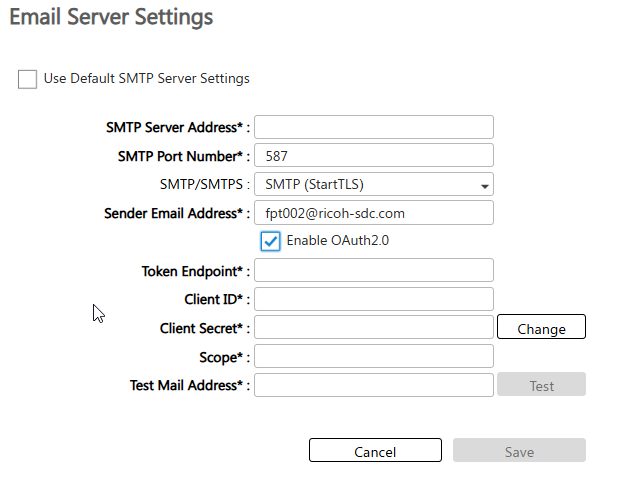Viewport: 618px width, 478px height.
Task: Click the greyed-out Test button
Action: click(541, 386)
